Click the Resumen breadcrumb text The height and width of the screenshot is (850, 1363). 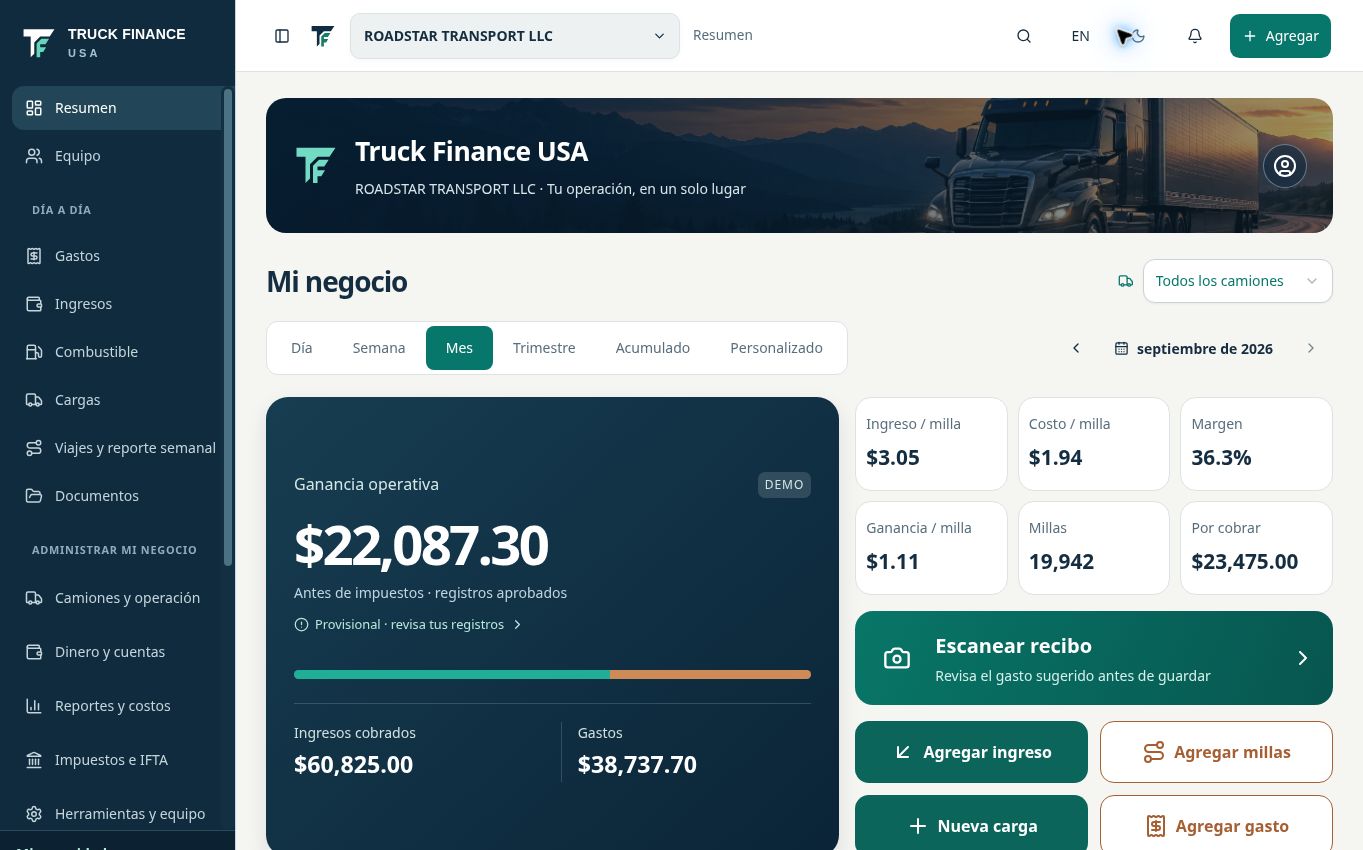(723, 35)
